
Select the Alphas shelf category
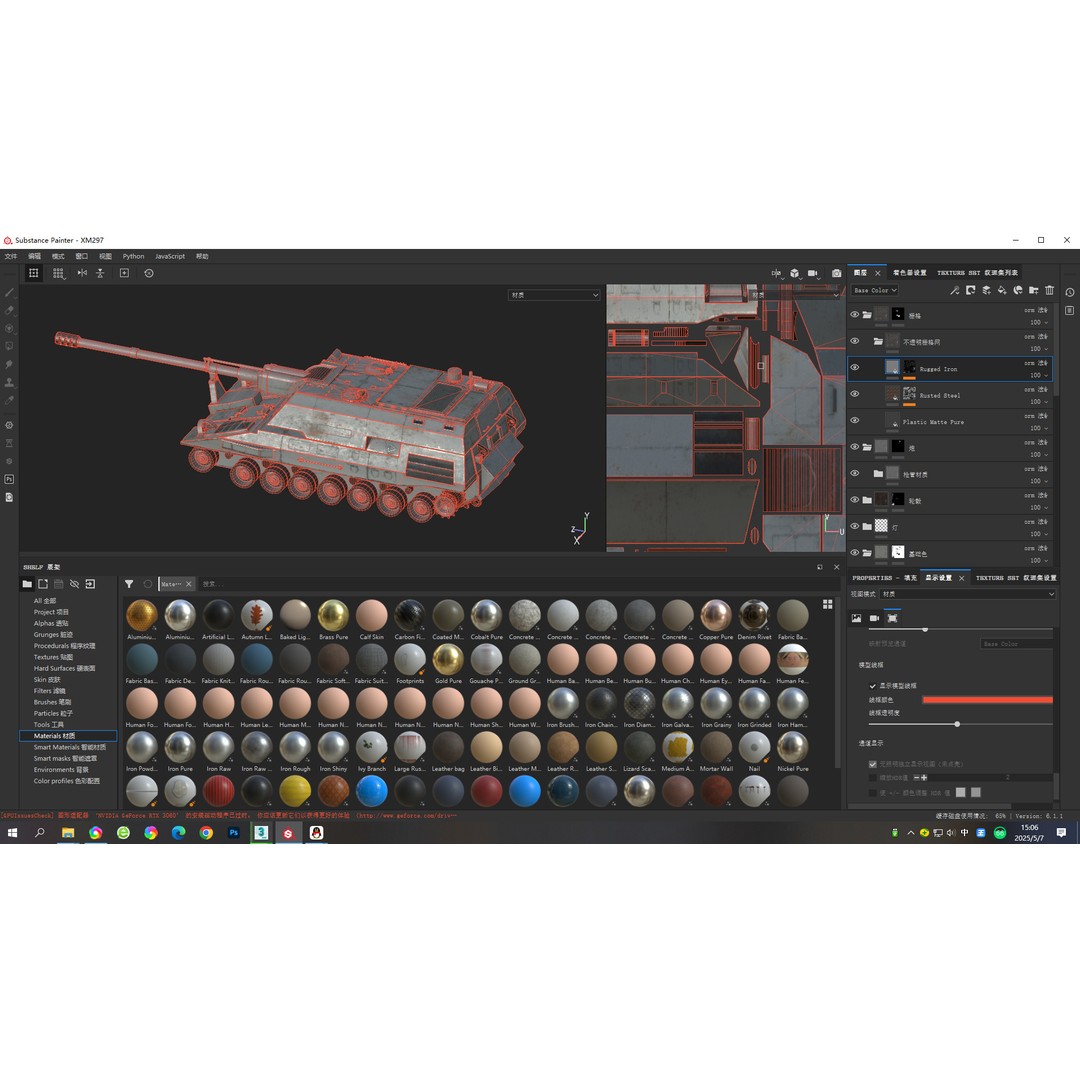pyautogui.click(x=51, y=623)
